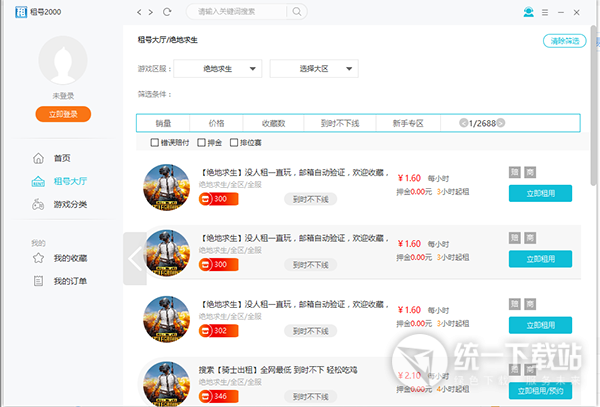
Task: Click the 清除筛选 button
Action: 562,41
